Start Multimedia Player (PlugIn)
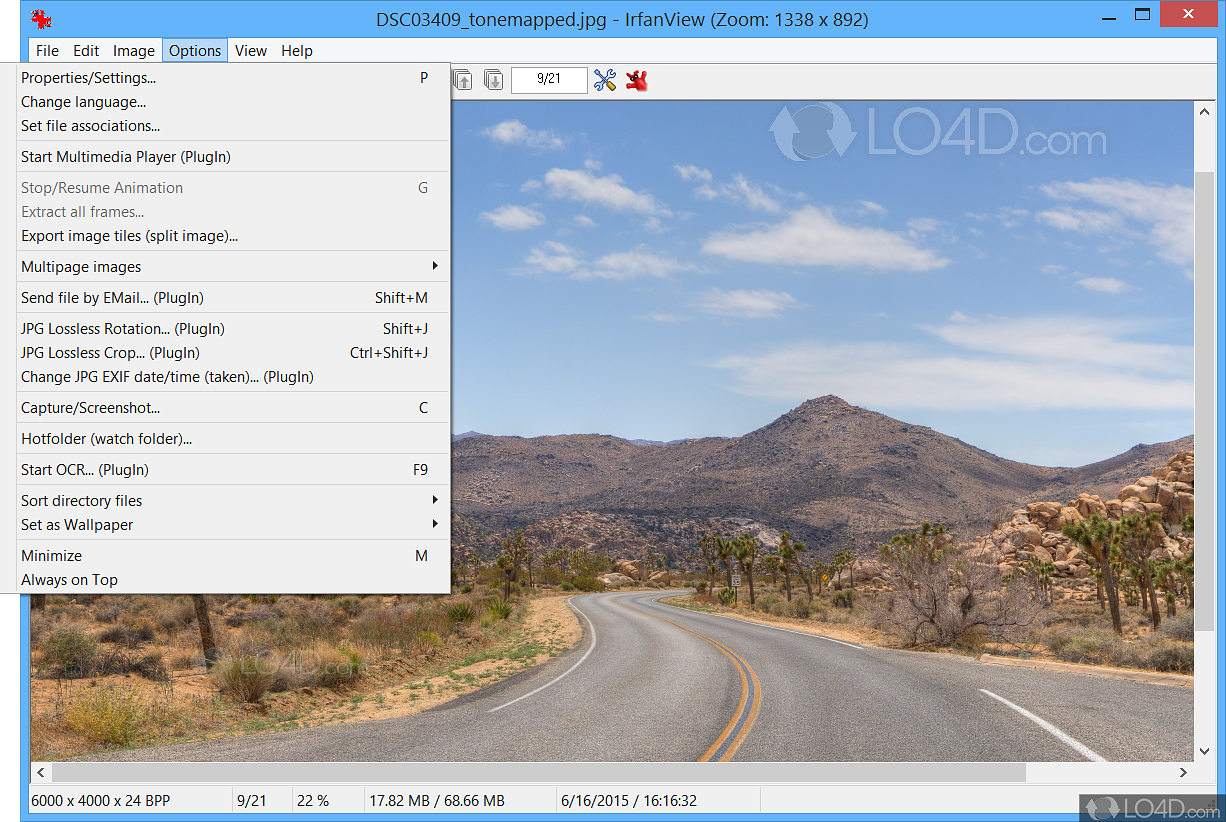Screen dimensions: 1226x822 coord(233,157)
